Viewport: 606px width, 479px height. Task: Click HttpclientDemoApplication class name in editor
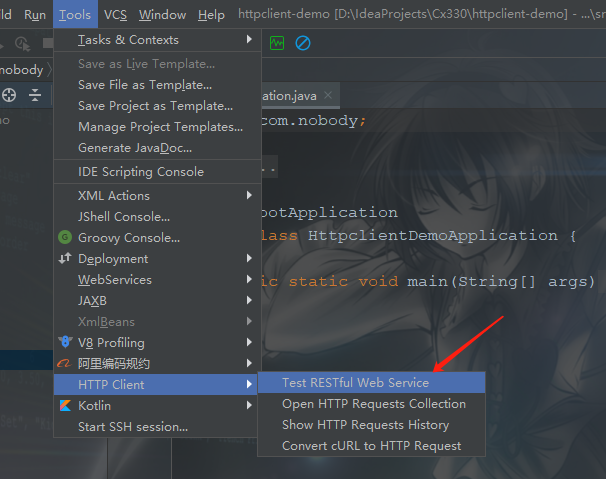433,235
